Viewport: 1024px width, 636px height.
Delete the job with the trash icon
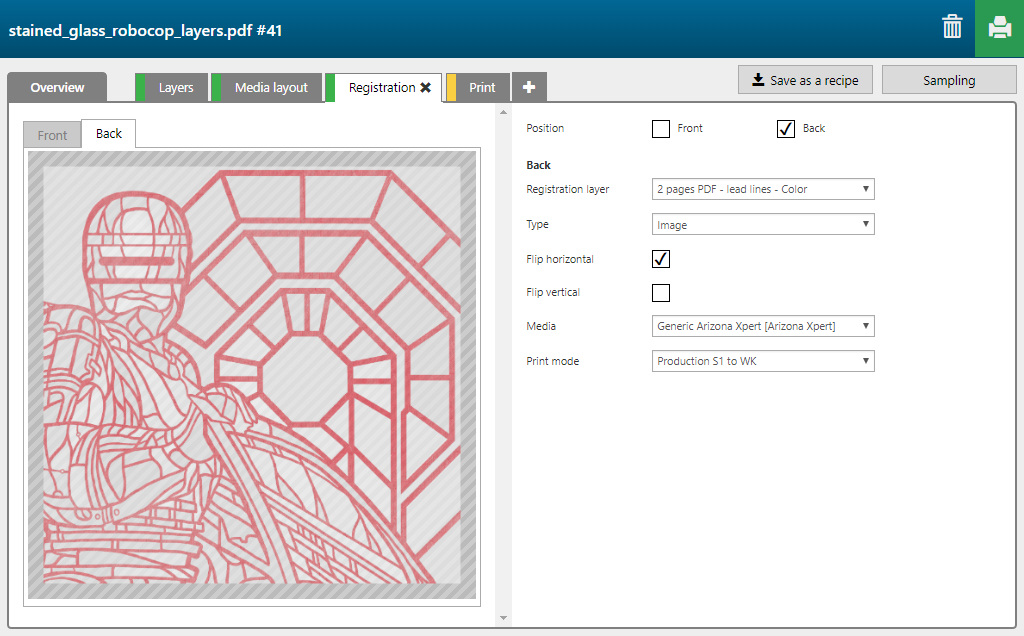point(952,27)
